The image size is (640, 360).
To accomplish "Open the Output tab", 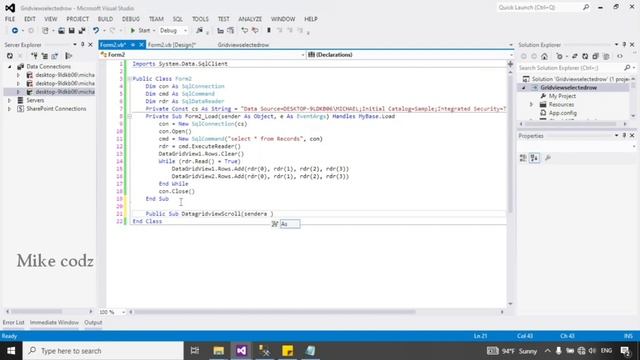I will [x=93, y=323].
